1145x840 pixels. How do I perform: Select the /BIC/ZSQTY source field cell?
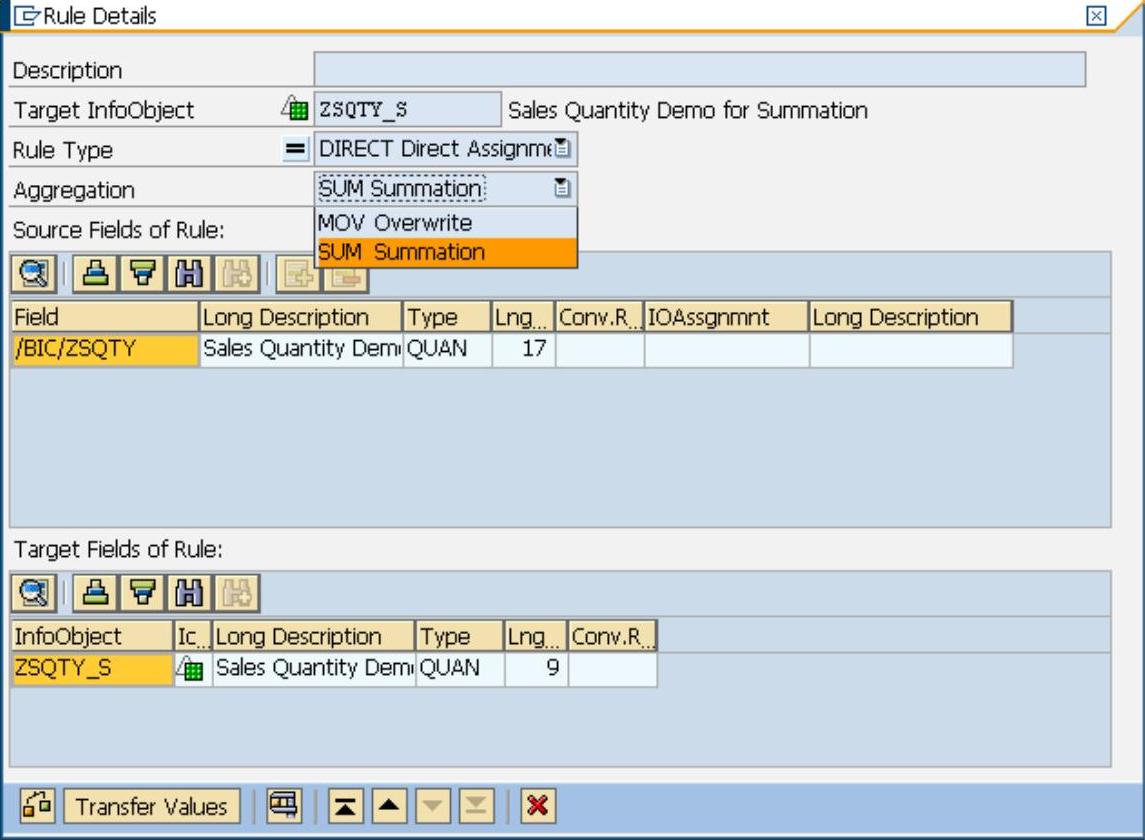pos(104,350)
